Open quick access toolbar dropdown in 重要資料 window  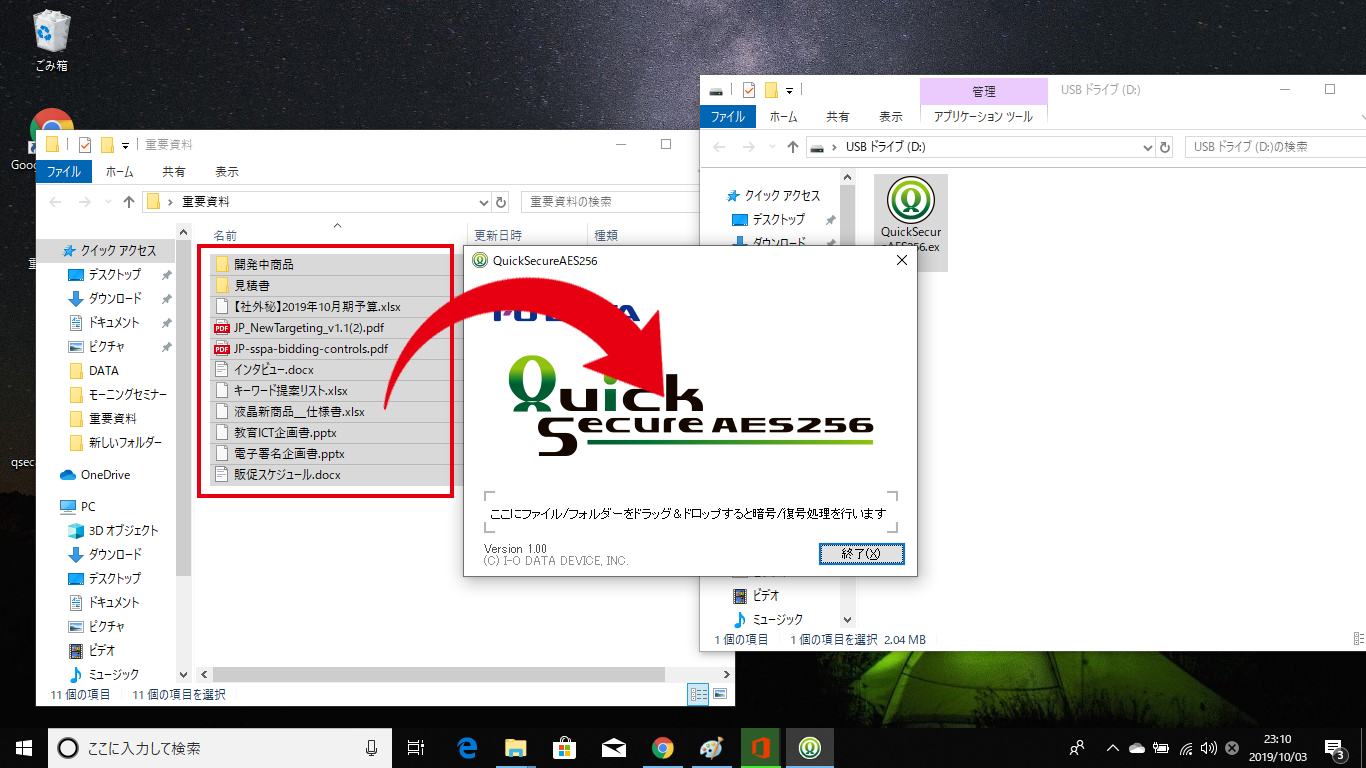(x=126, y=145)
